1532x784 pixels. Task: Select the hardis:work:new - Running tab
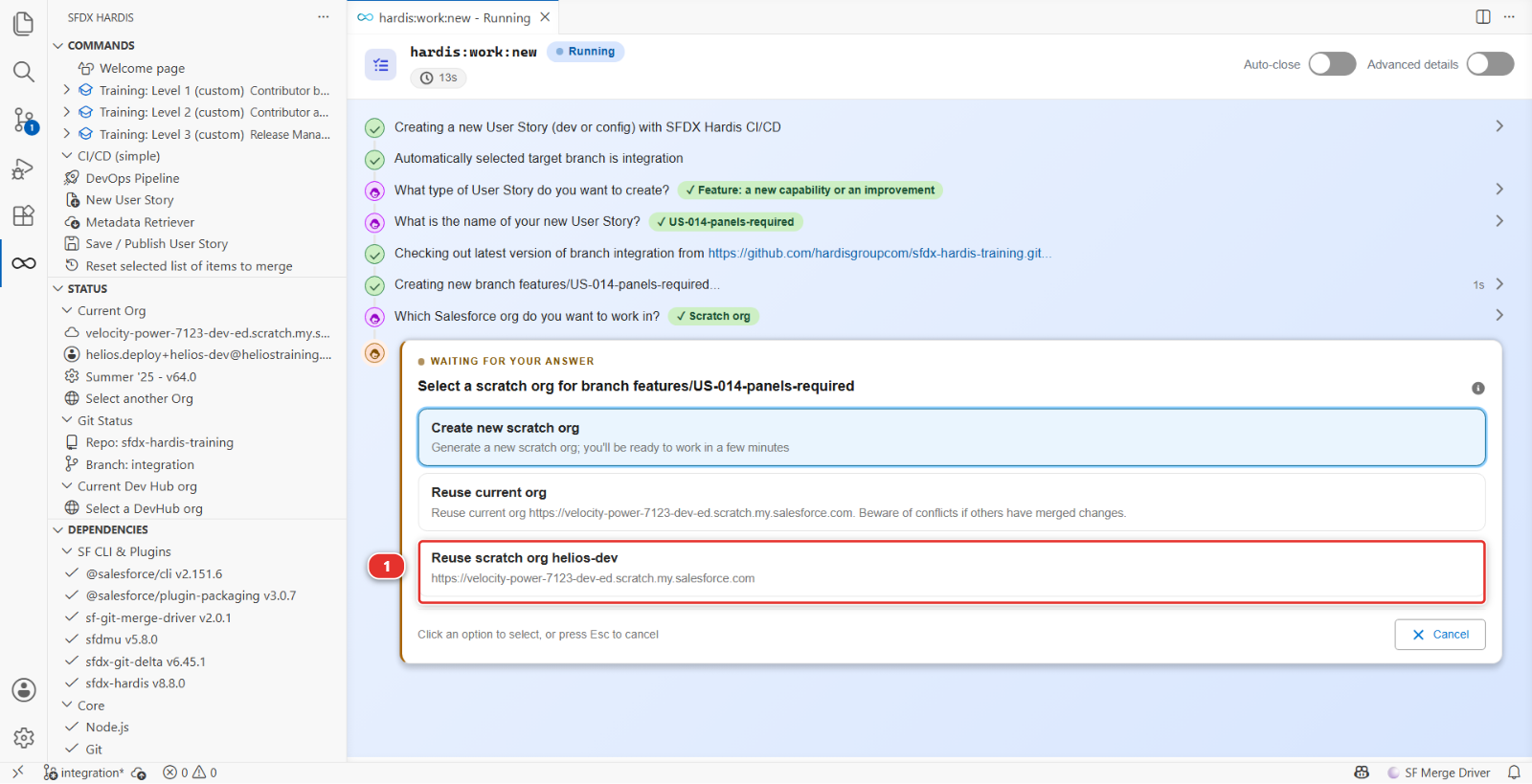tap(453, 17)
